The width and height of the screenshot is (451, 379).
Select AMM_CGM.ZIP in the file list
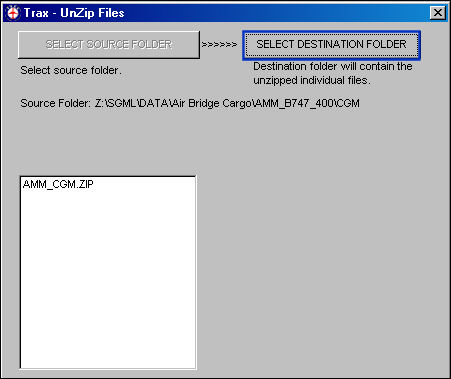(58, 184)
